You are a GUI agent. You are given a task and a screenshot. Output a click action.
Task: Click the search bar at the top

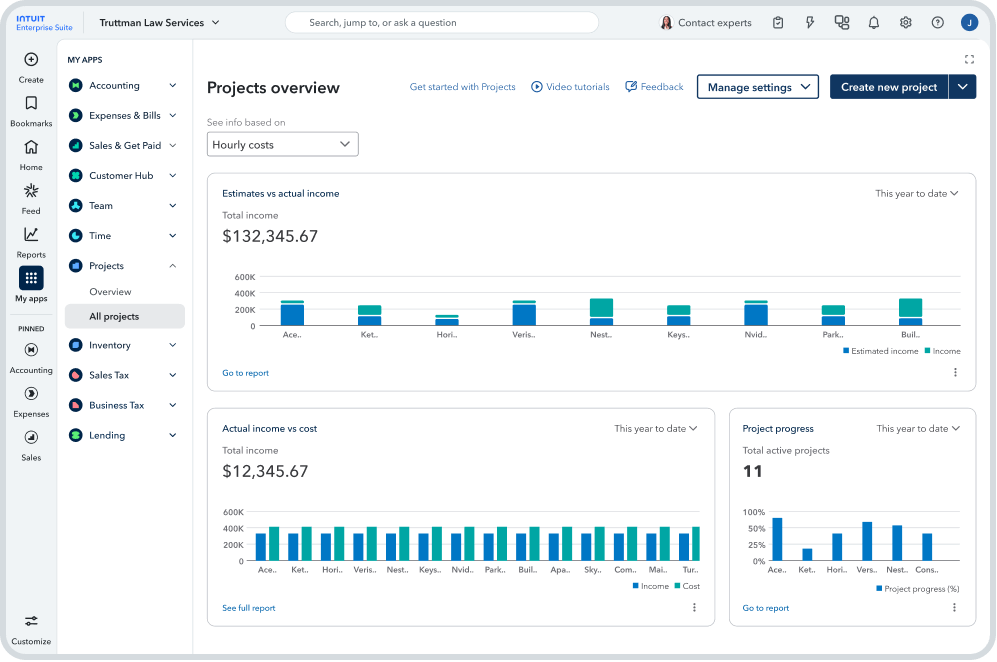pos(441,22)
